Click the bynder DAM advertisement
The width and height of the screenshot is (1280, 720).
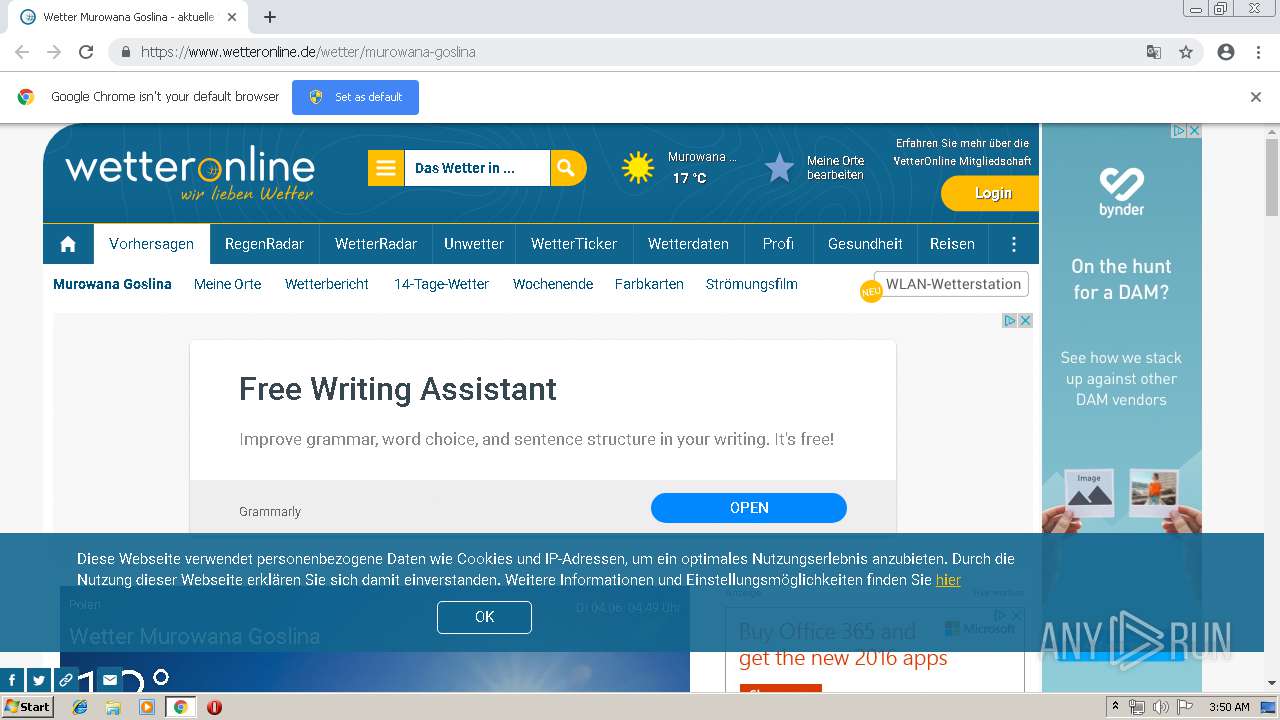[1121, 407]
